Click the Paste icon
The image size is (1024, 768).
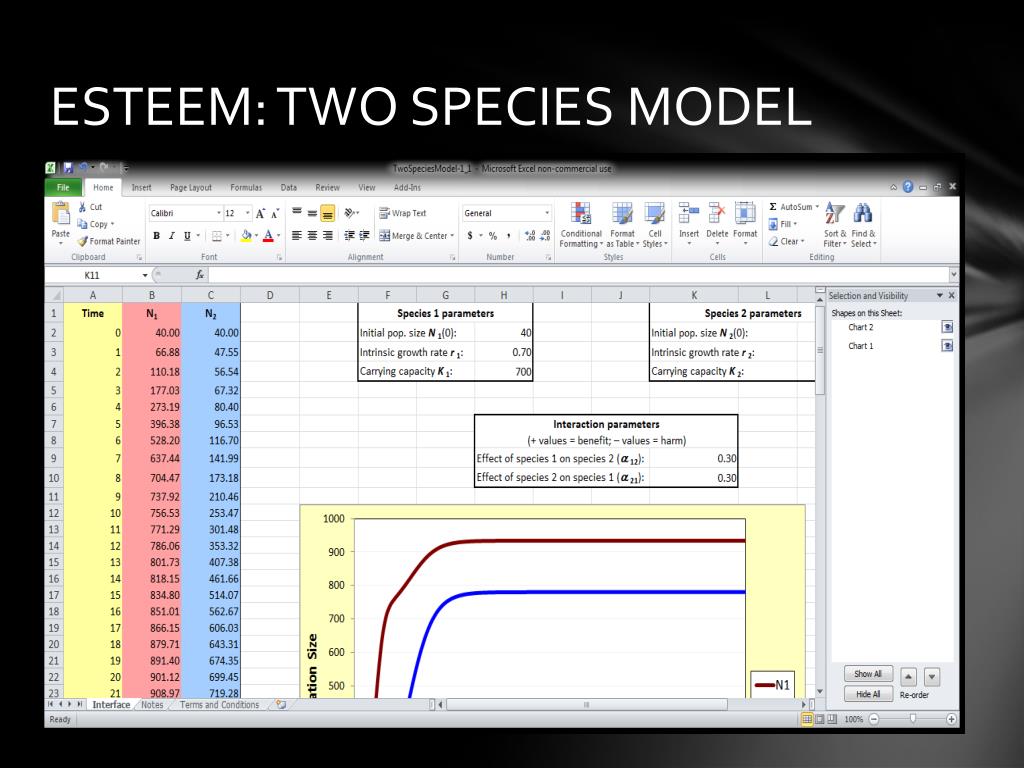click(61, 214)
